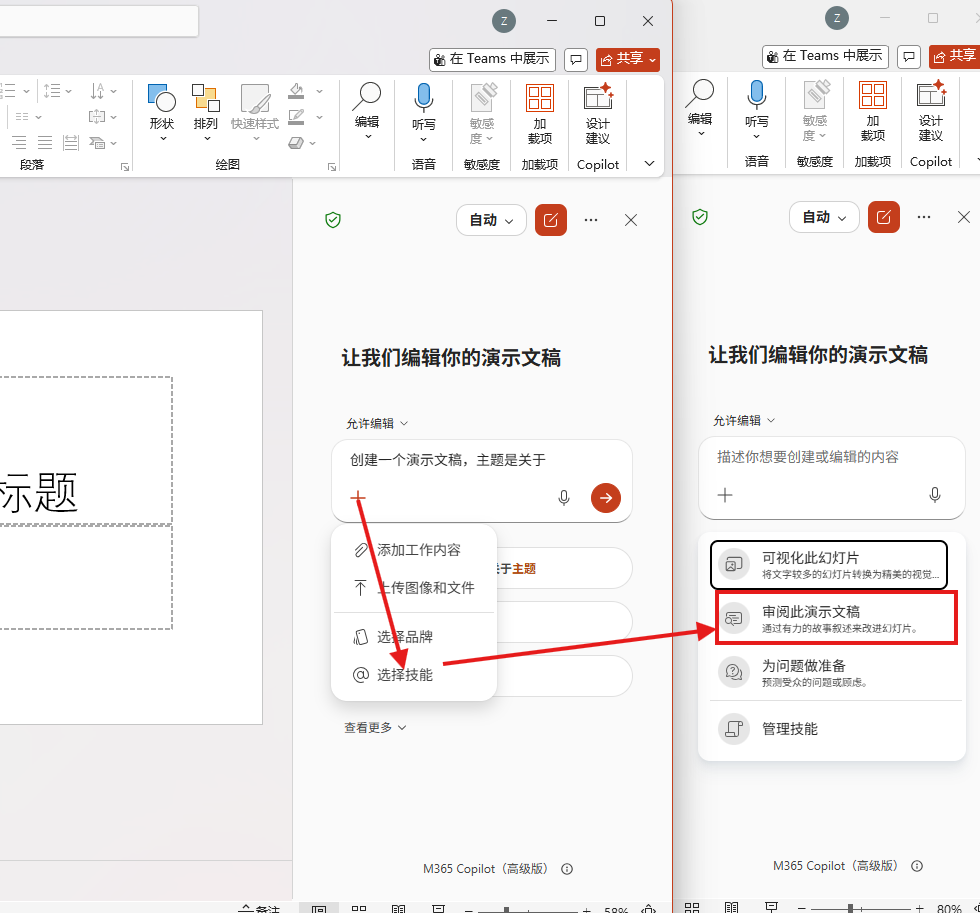Click the shape effects icon
The height and width of the screenshot is (913, 980).
[x=296, y=143]
